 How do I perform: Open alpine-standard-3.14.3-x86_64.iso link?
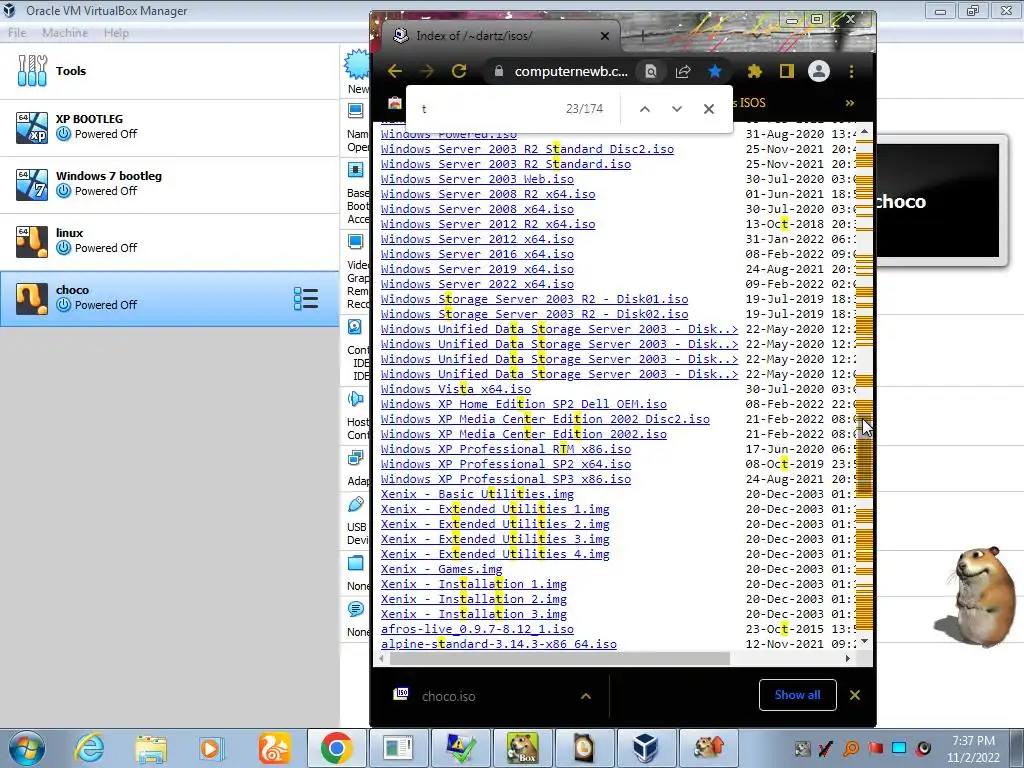[499, 645]
